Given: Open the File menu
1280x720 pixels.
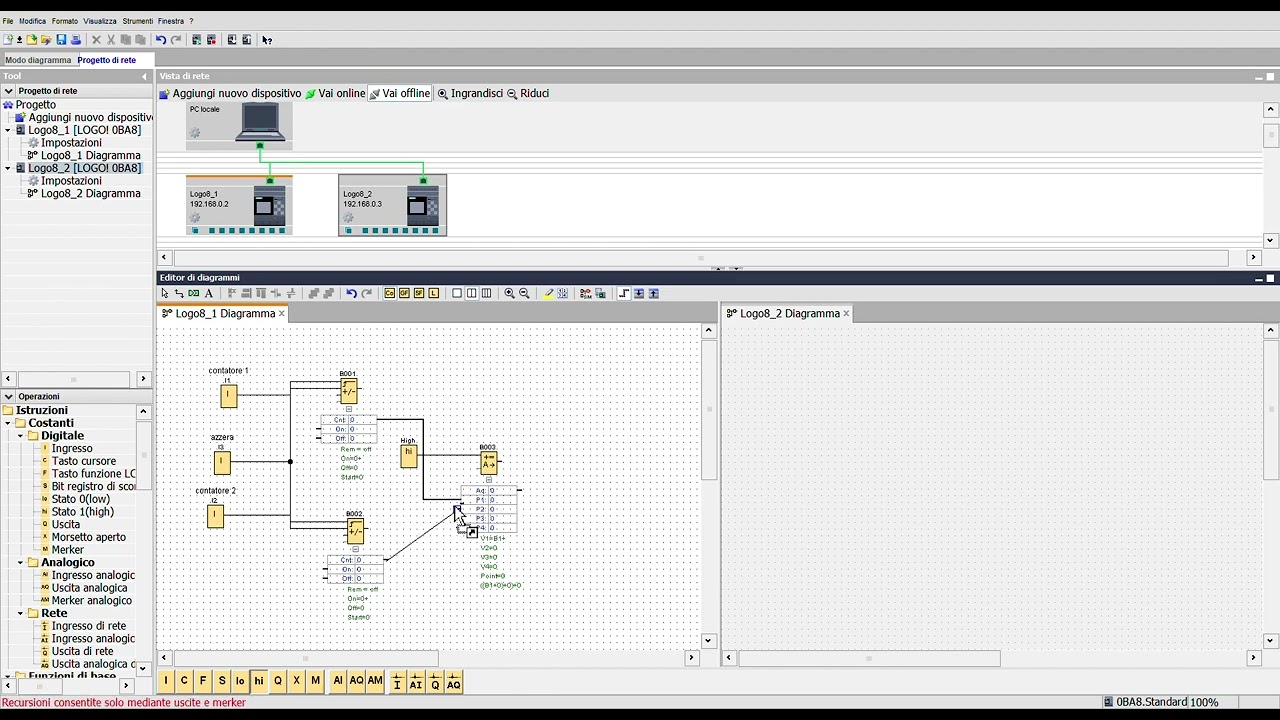Looking at the screenshot, I should pyautogui.click(x=8, y=21).
